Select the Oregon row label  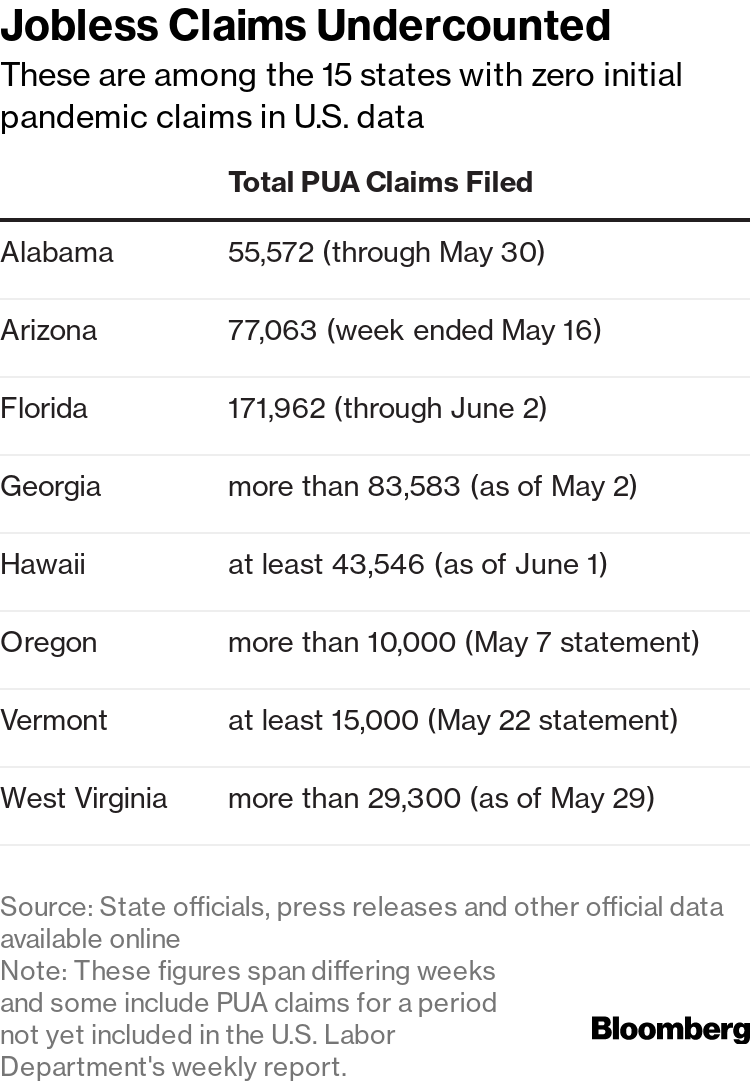click(48, 643)
